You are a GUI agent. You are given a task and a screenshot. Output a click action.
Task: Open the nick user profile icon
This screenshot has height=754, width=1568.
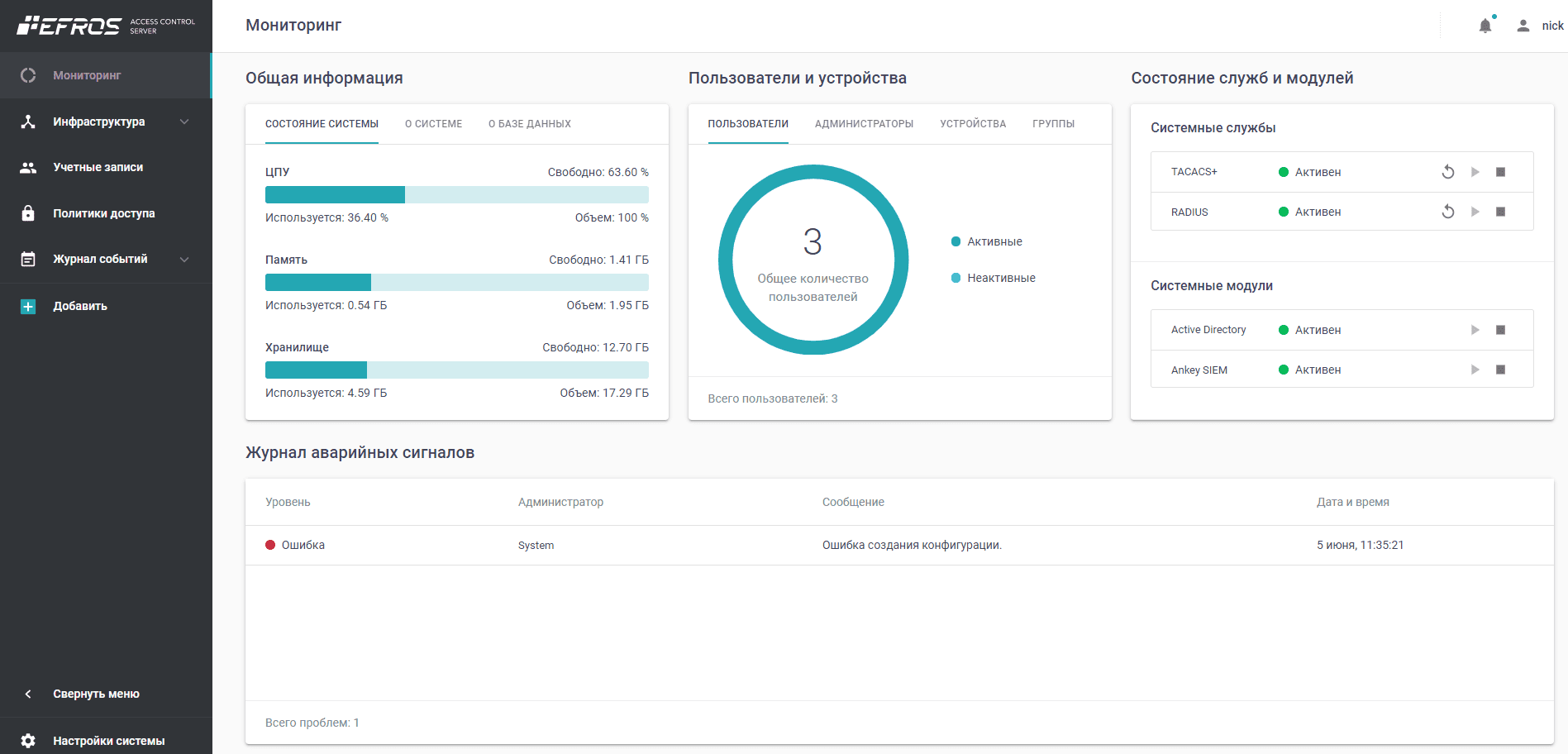(x=1523, y=26)
